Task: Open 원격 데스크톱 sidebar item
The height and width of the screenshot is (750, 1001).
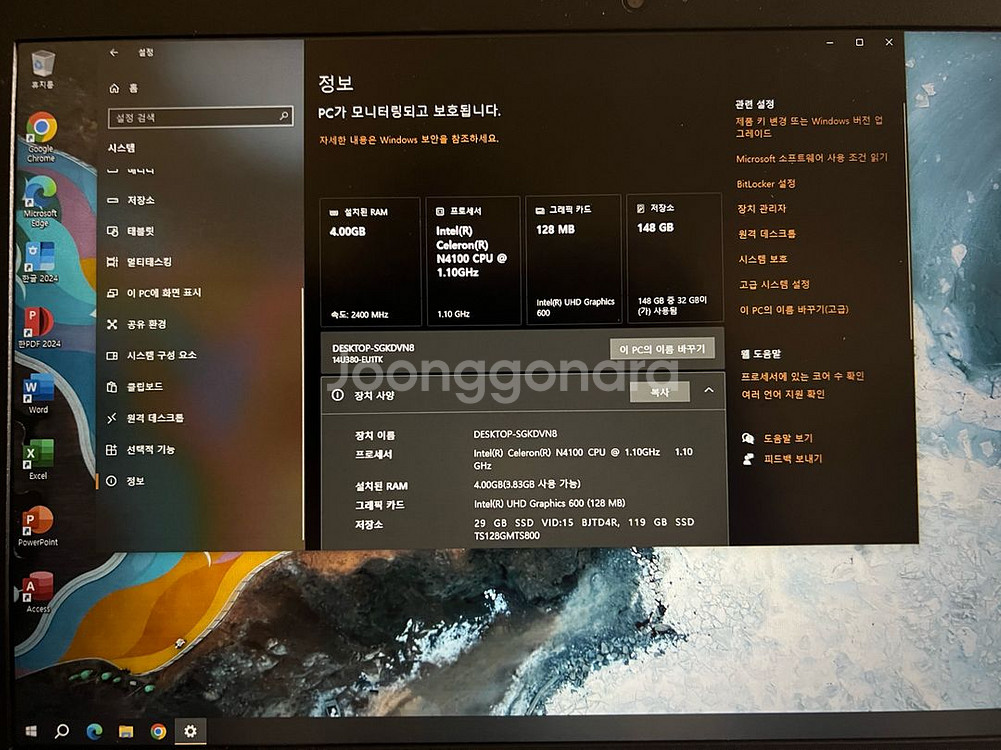Action: (154, 418)
